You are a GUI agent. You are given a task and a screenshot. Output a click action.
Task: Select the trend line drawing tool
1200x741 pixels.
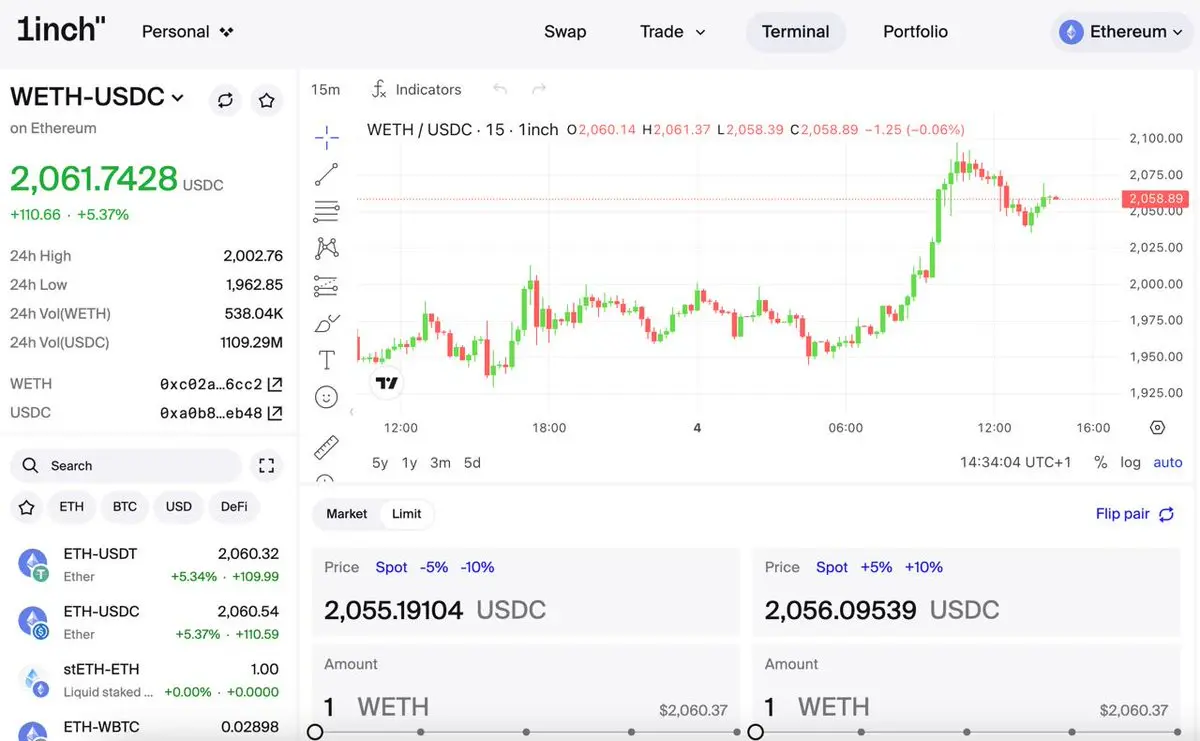[326, 174]
